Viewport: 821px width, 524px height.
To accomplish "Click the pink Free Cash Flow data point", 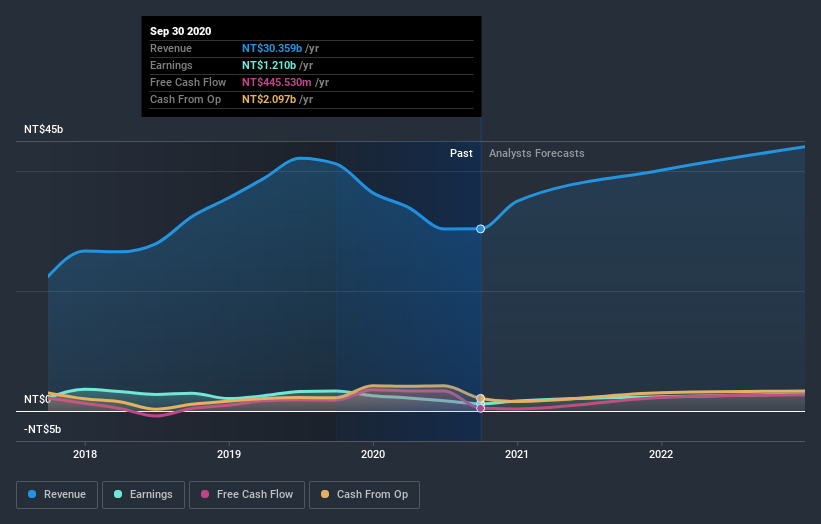I will (480, 408).
